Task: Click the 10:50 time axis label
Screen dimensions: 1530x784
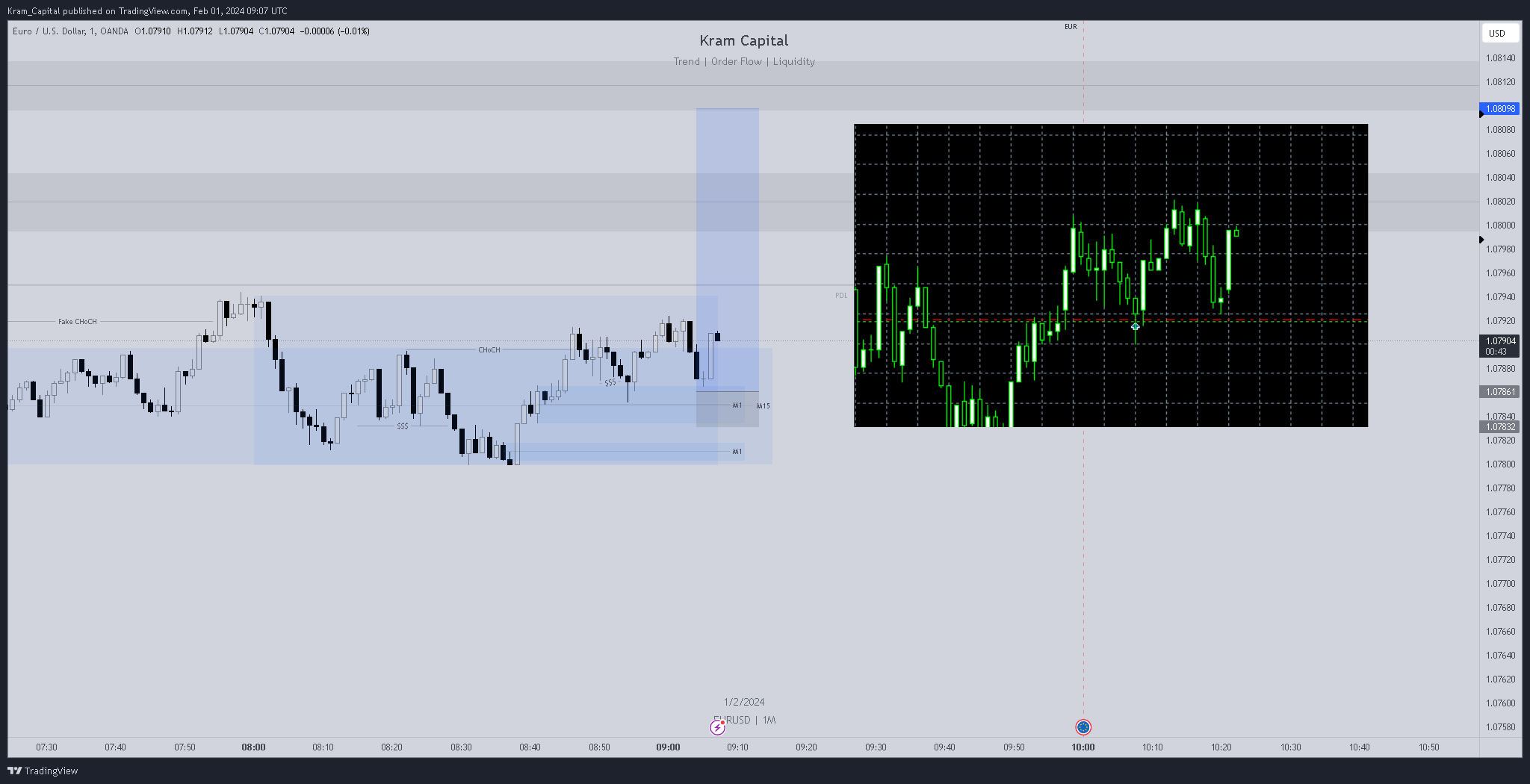Action: [1428, 747]
